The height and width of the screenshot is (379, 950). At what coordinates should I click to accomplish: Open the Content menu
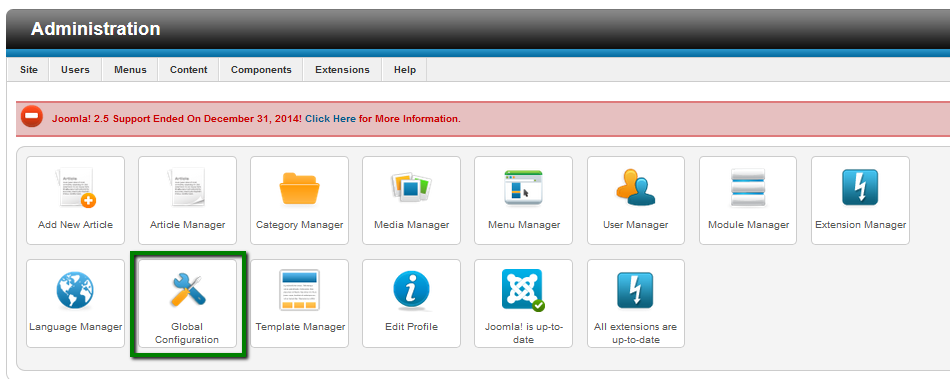(x=188, y=70)
